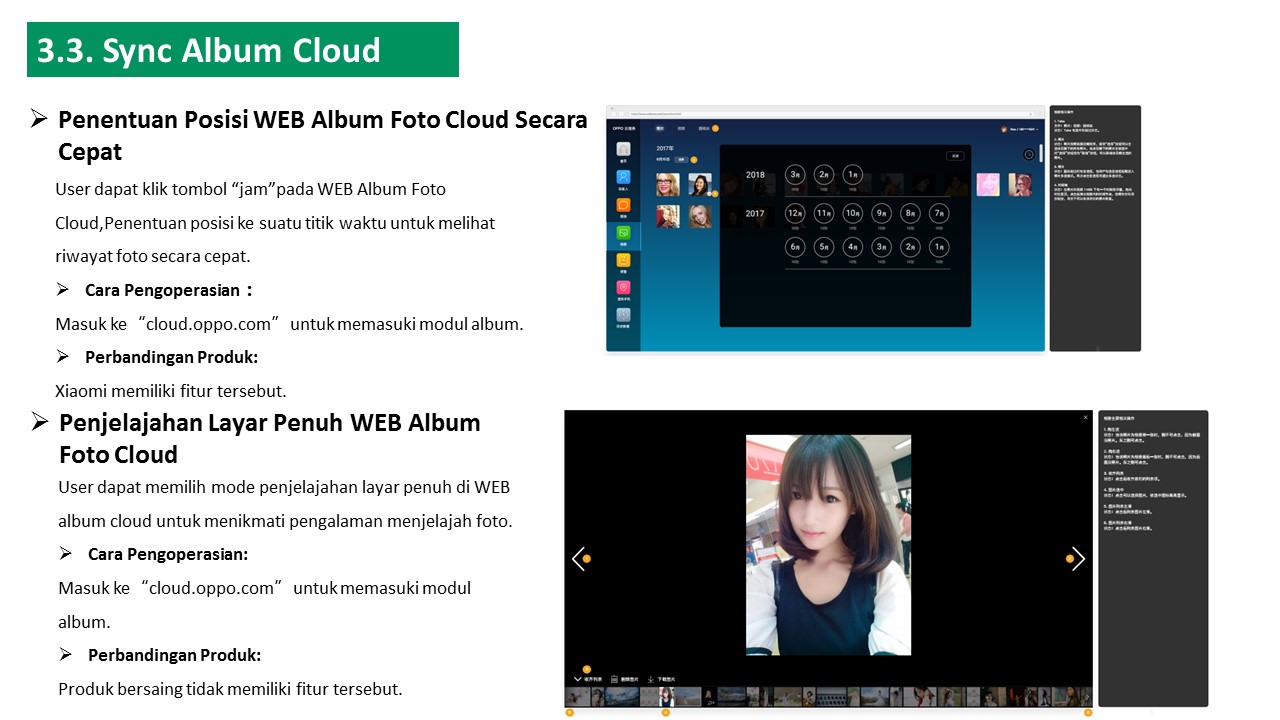
Task: Click the trash delete photo icon
Action: coord(614,679)
